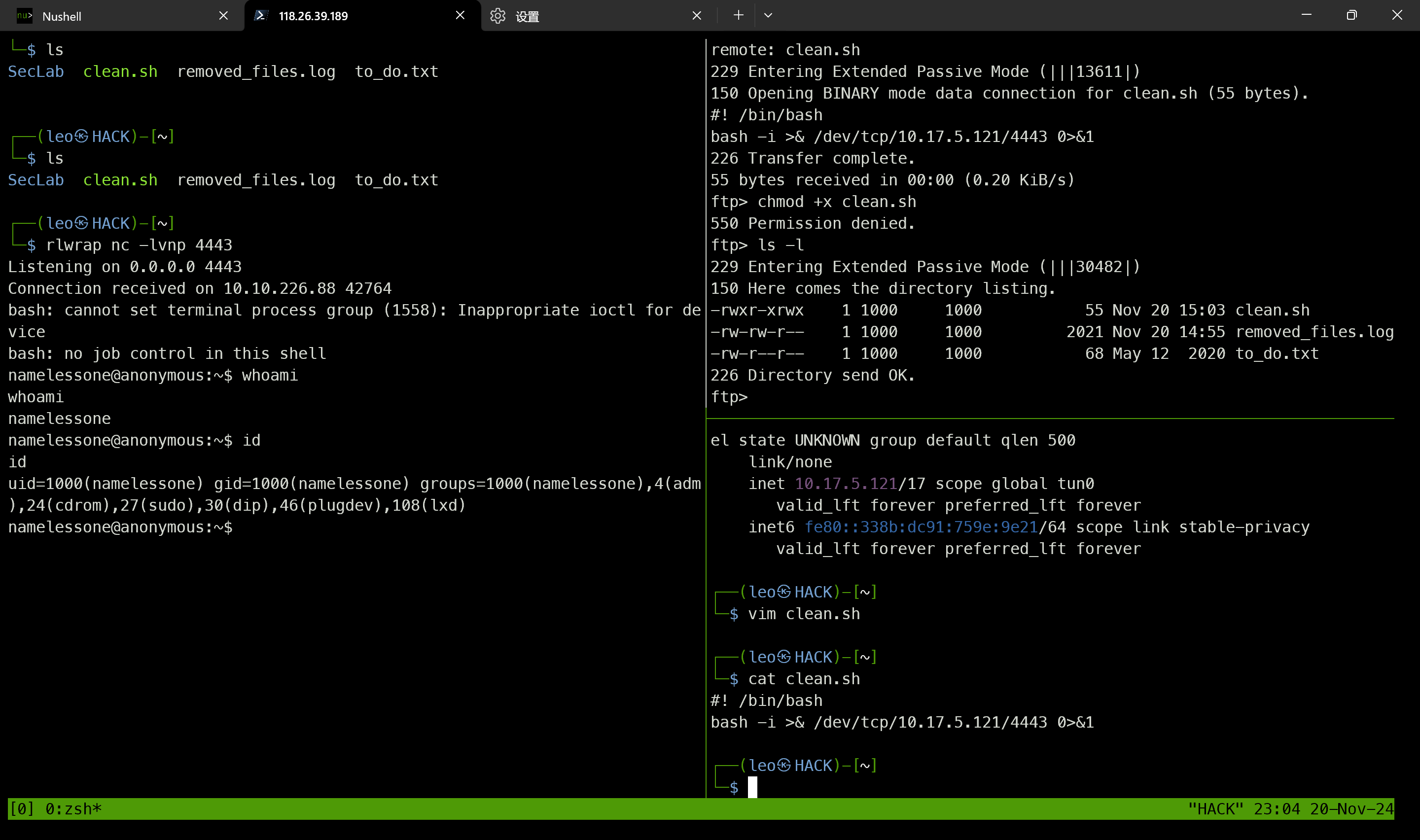This screenshot has height=840, width=1420.
Task: Click the highlighted IP 10.17.5.121 in ip output
Action: tap(846, 484)
